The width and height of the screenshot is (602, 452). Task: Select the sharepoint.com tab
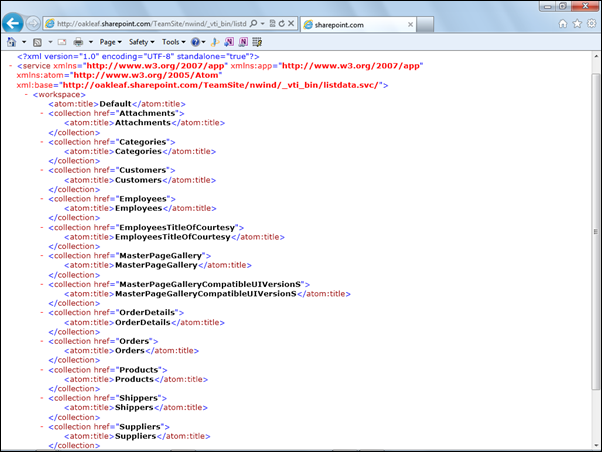[x=350, y=22]
